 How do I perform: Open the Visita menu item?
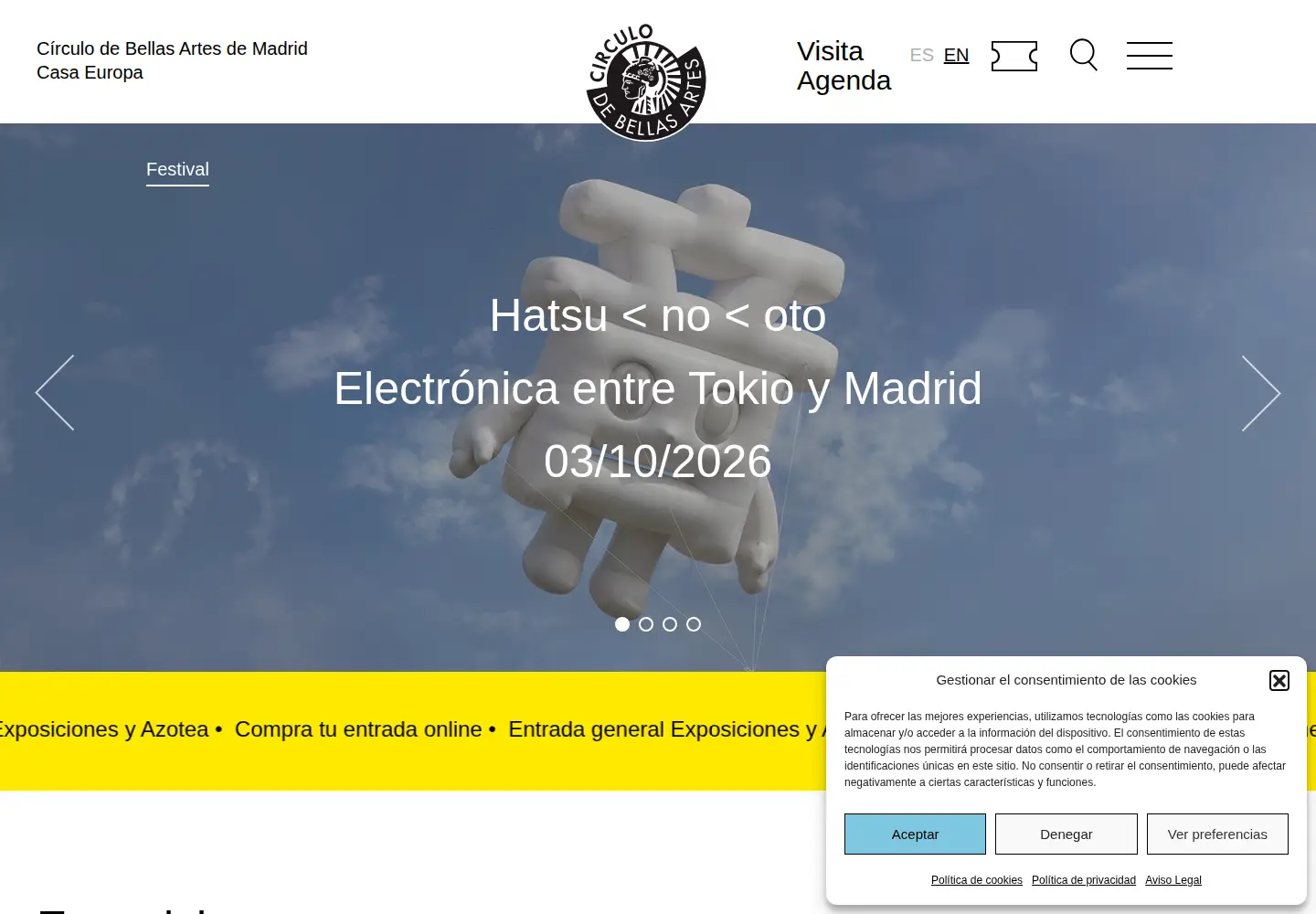(x=830, y=51)
